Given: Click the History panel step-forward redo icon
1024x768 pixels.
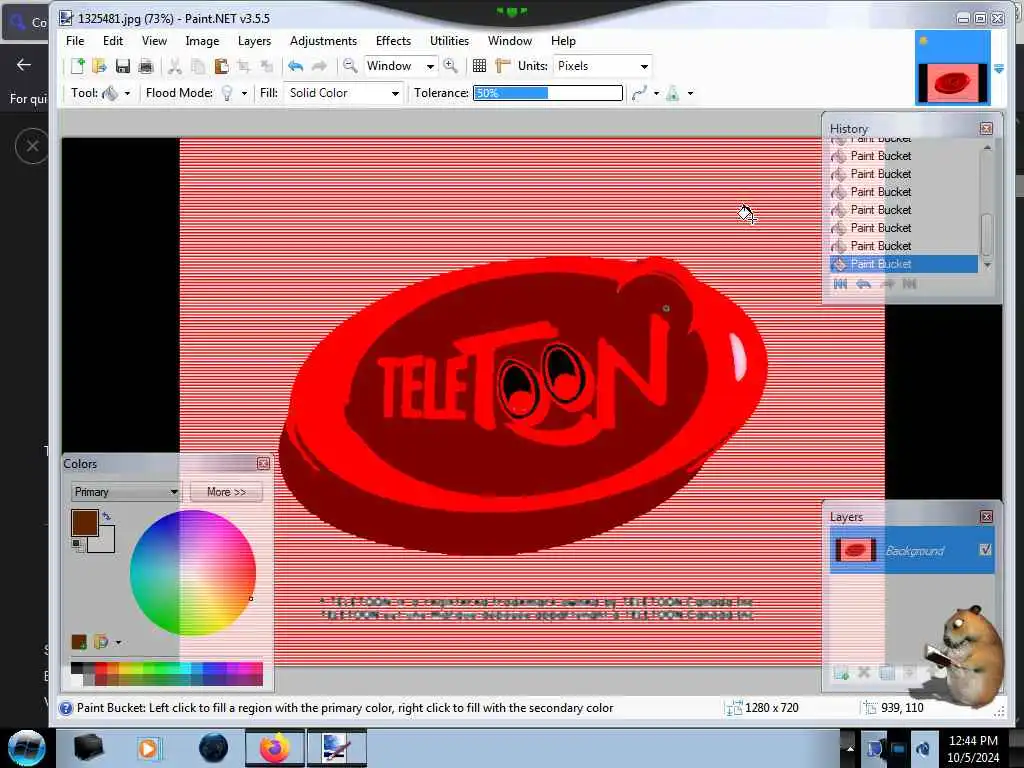Looking at the screenshot, I should coord(887,284).
